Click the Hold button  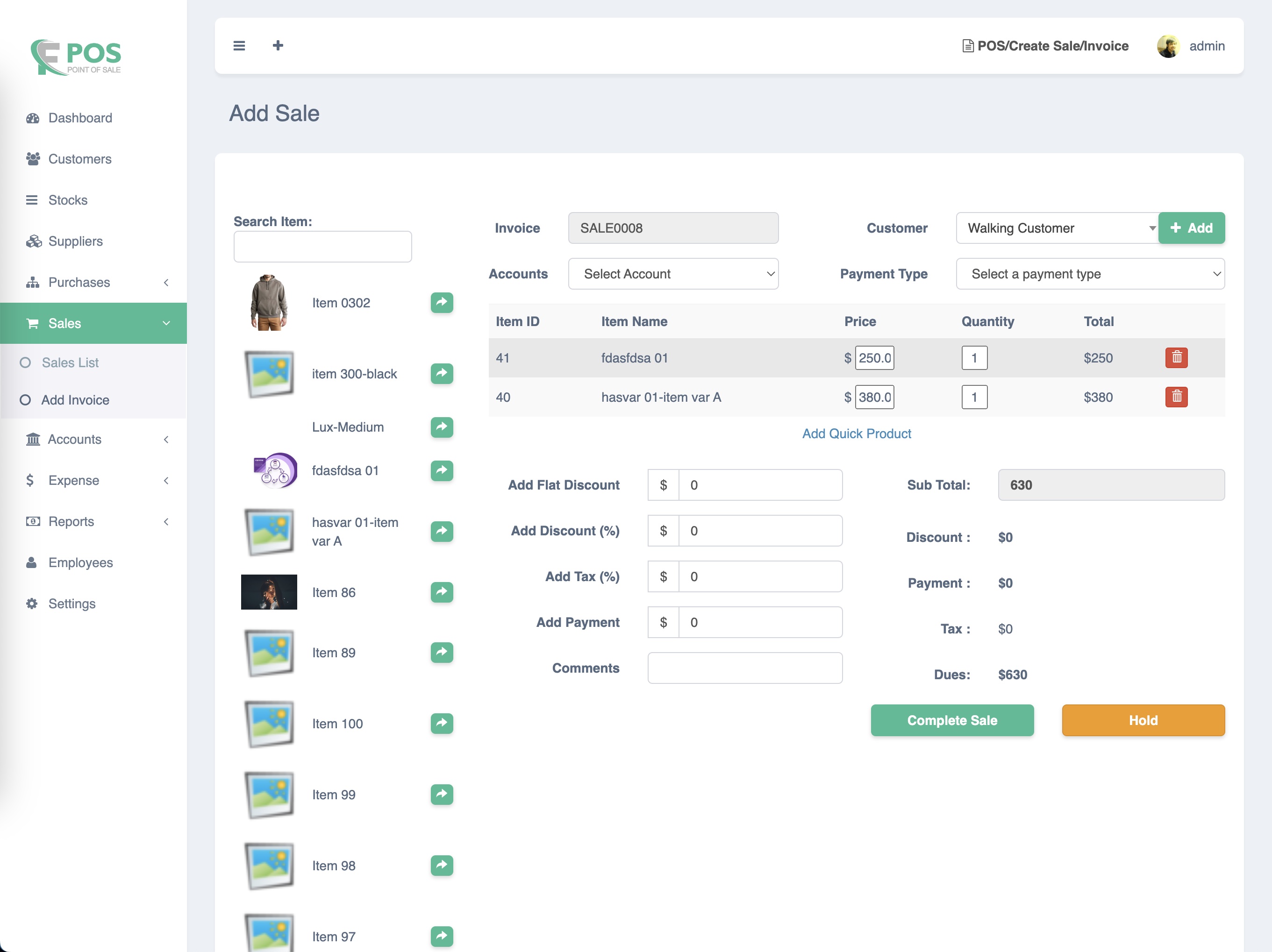[x=1143, y=720]
